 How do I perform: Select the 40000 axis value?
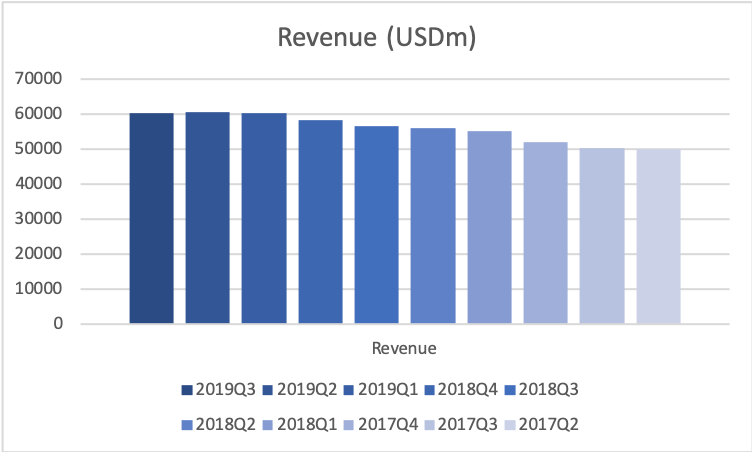(x=38, y=184)
